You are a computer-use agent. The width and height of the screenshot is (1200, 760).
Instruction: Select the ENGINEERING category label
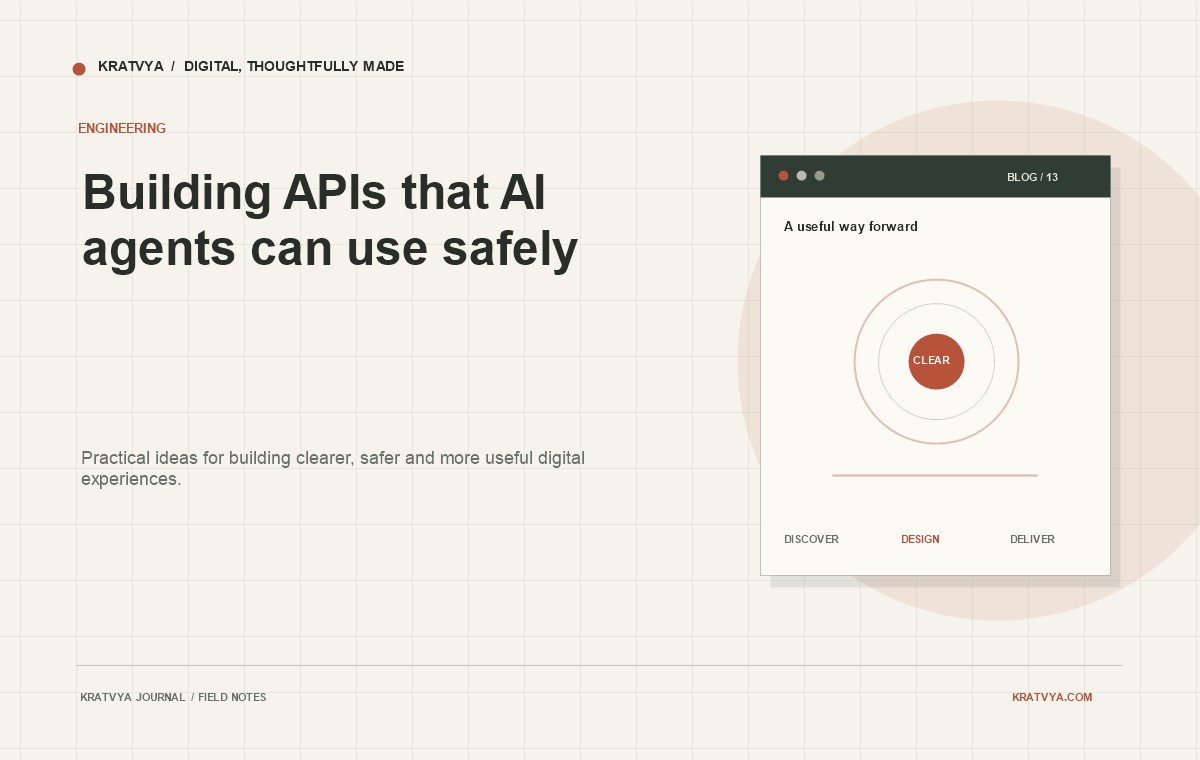[x=122, y=128]
